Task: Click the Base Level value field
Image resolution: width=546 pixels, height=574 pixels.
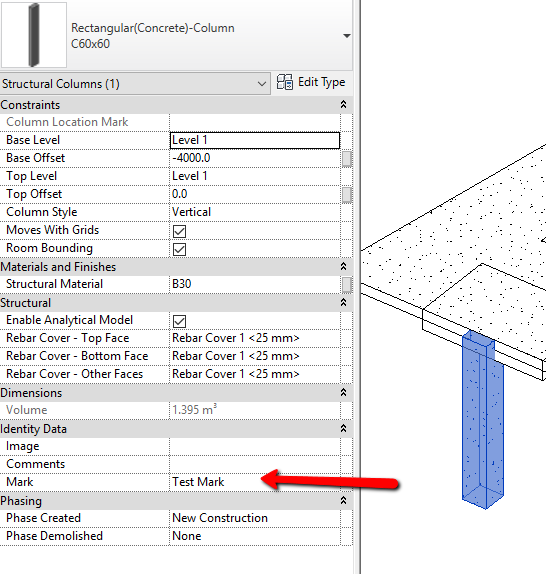Action: [x=255, y=140]
